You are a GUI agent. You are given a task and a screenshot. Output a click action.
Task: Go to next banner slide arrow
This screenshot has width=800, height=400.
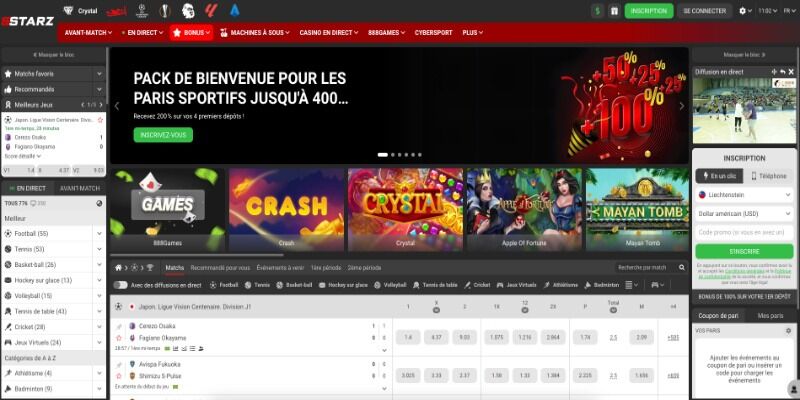[682, 106]
